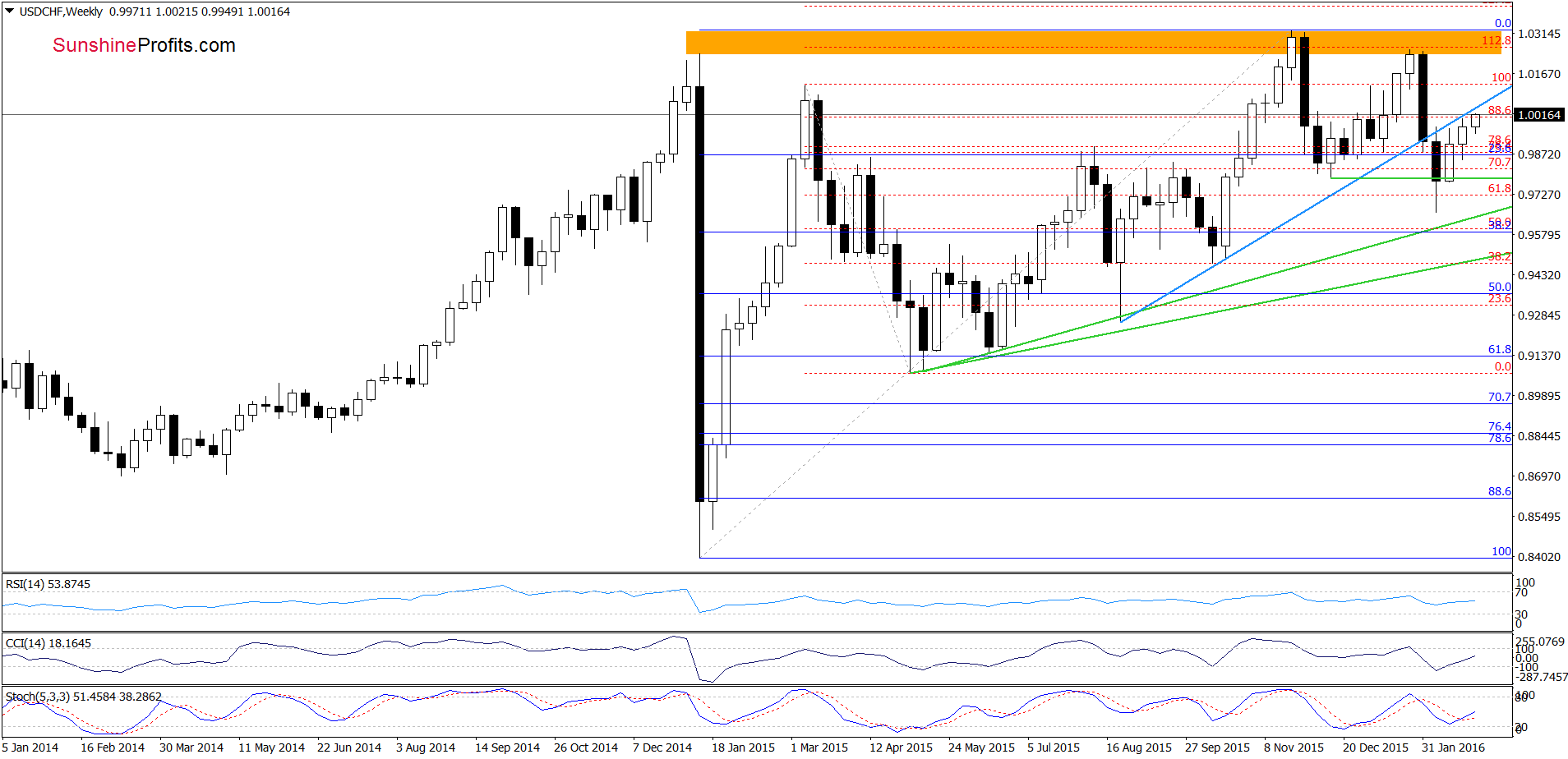Click the 5 Jan 2014 date label
The height and width of the screenshot is (759, 1568).
tap(30, 747)
